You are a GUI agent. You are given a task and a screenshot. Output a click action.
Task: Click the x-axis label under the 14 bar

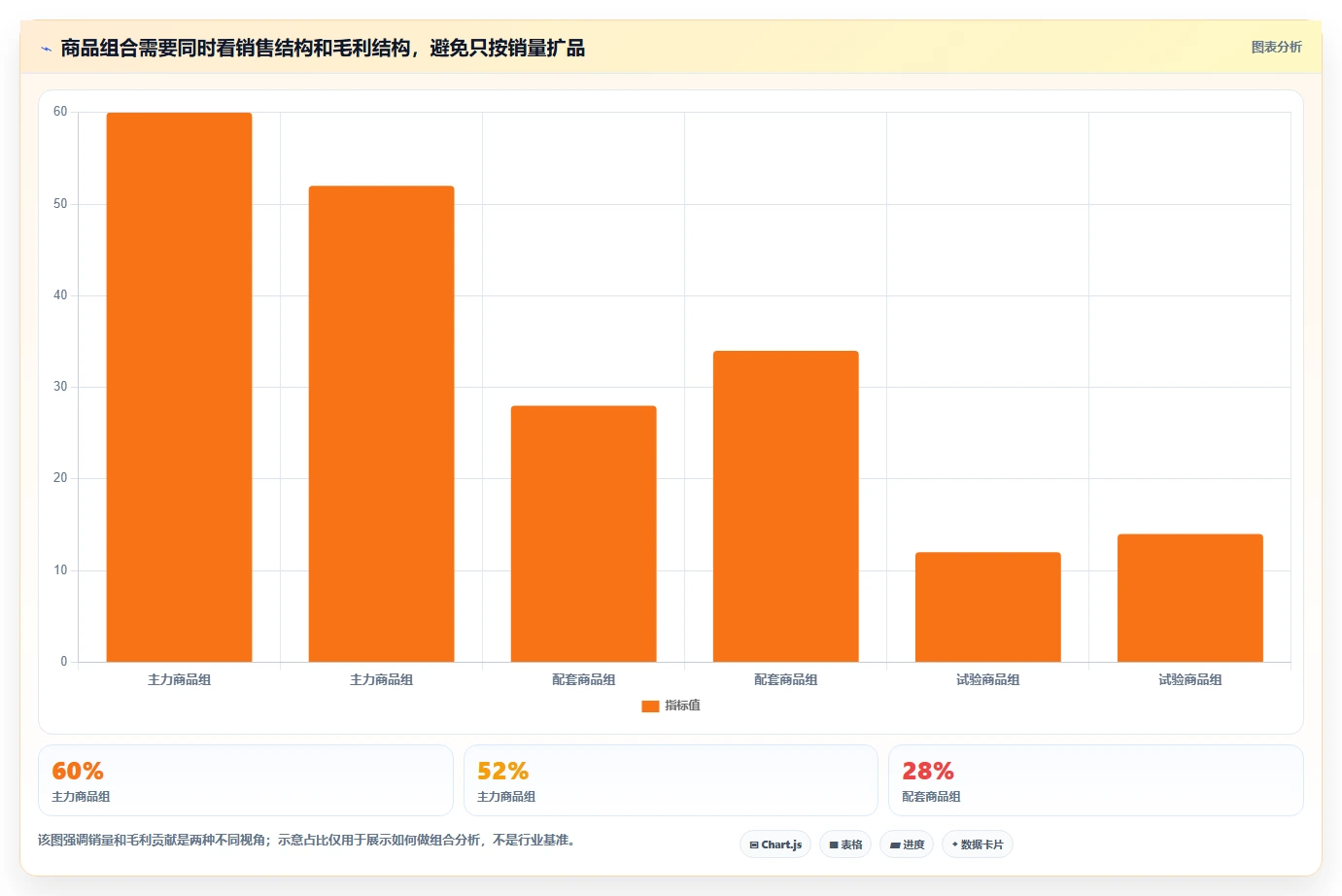[1189, 679]
